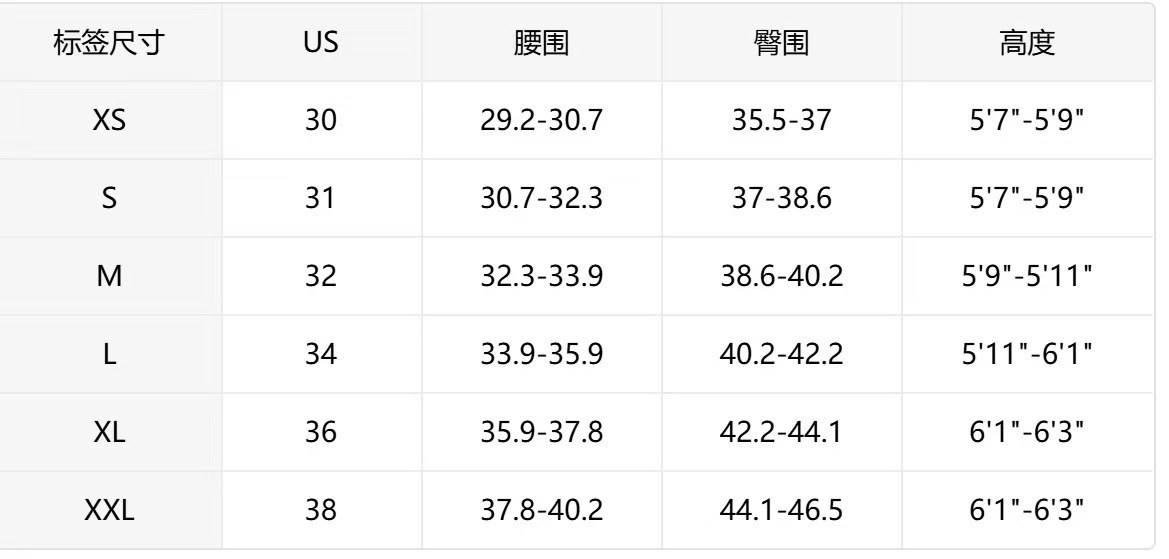Select the L size label cell
The width and height of the screenshot is (1169, 559).
(109, 354)
